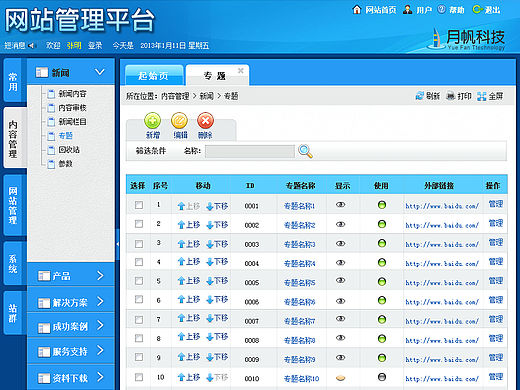Focus the 名称 filter input field
Image resolution: width=520 pixels, height=390 pixels.
pos(250,151)
